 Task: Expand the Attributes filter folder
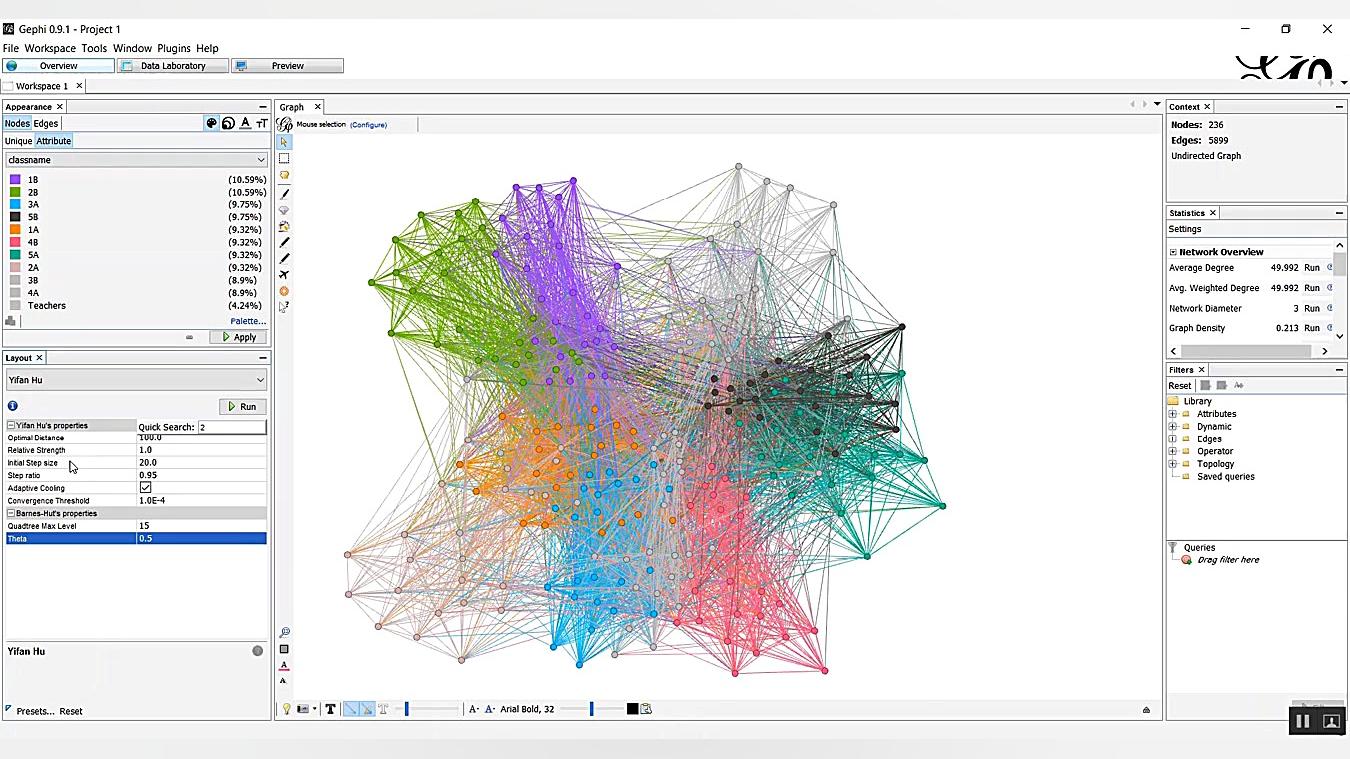click(x=1173, y=414)
